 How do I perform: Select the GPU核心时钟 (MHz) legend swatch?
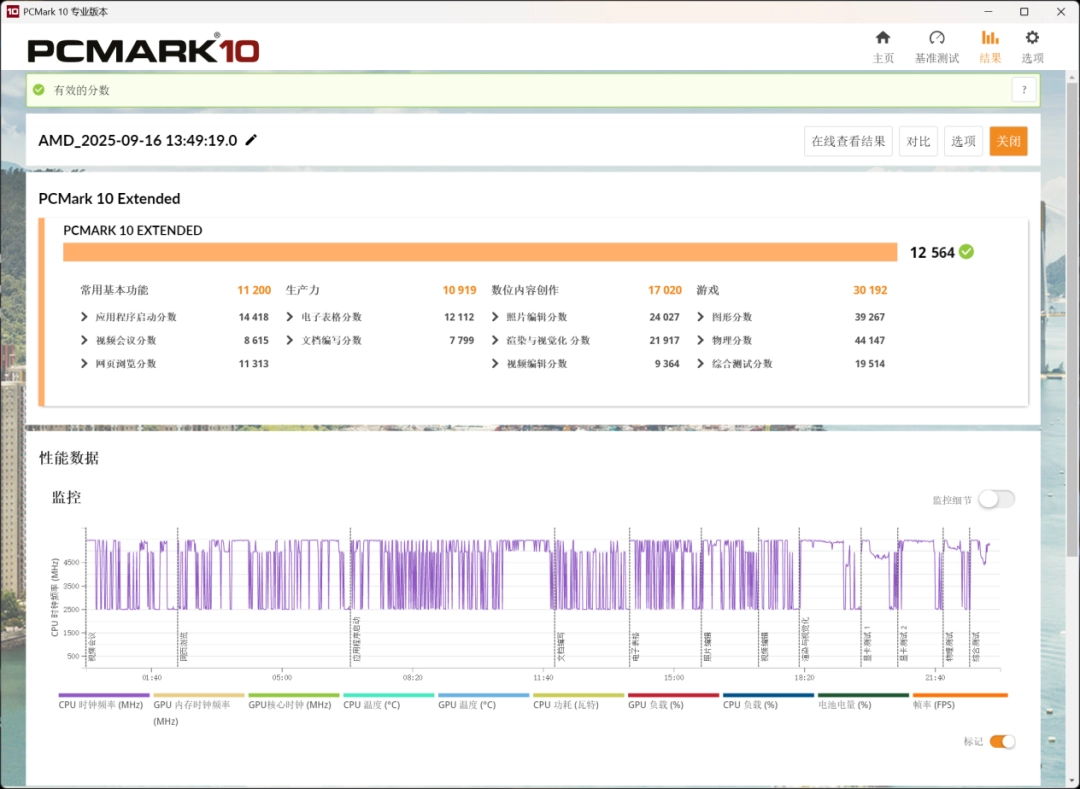tap(294, 695)
